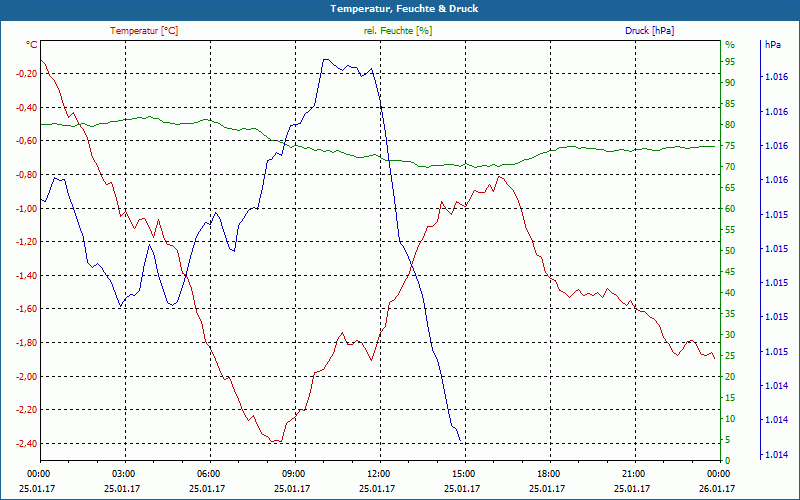This screenshot has height=500, width=800.
Task: Click the -0,20 temperature axis tick
Action: pos(27,73)
